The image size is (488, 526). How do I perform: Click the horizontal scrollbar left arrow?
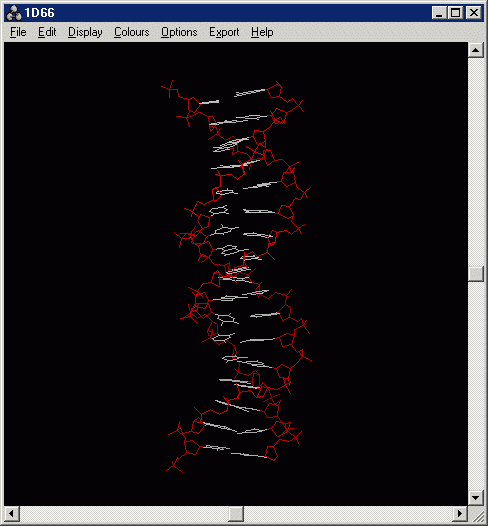[x=11, y=514]
